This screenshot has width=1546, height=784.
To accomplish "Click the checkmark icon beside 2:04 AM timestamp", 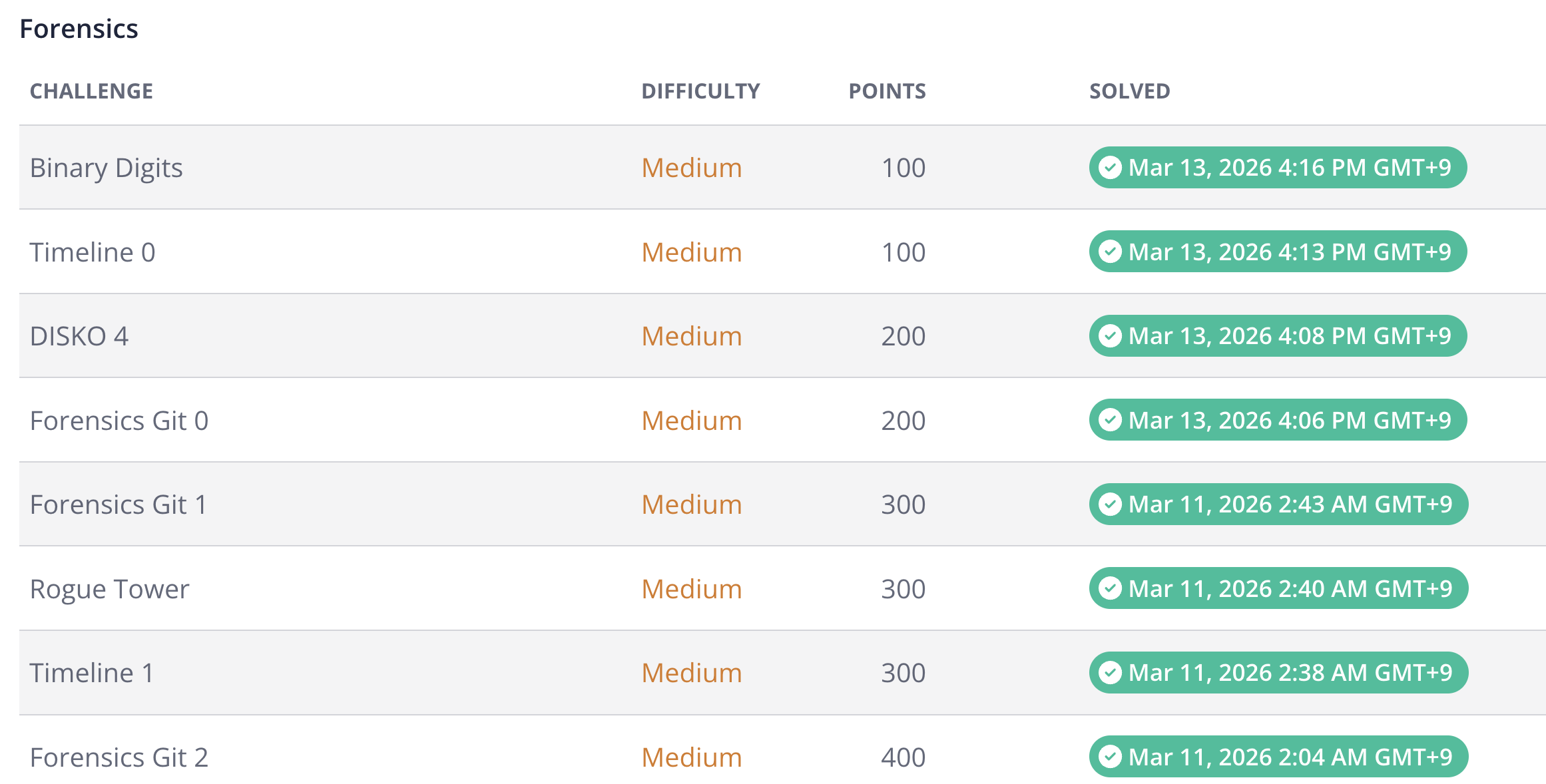I will click(1110, 757).
